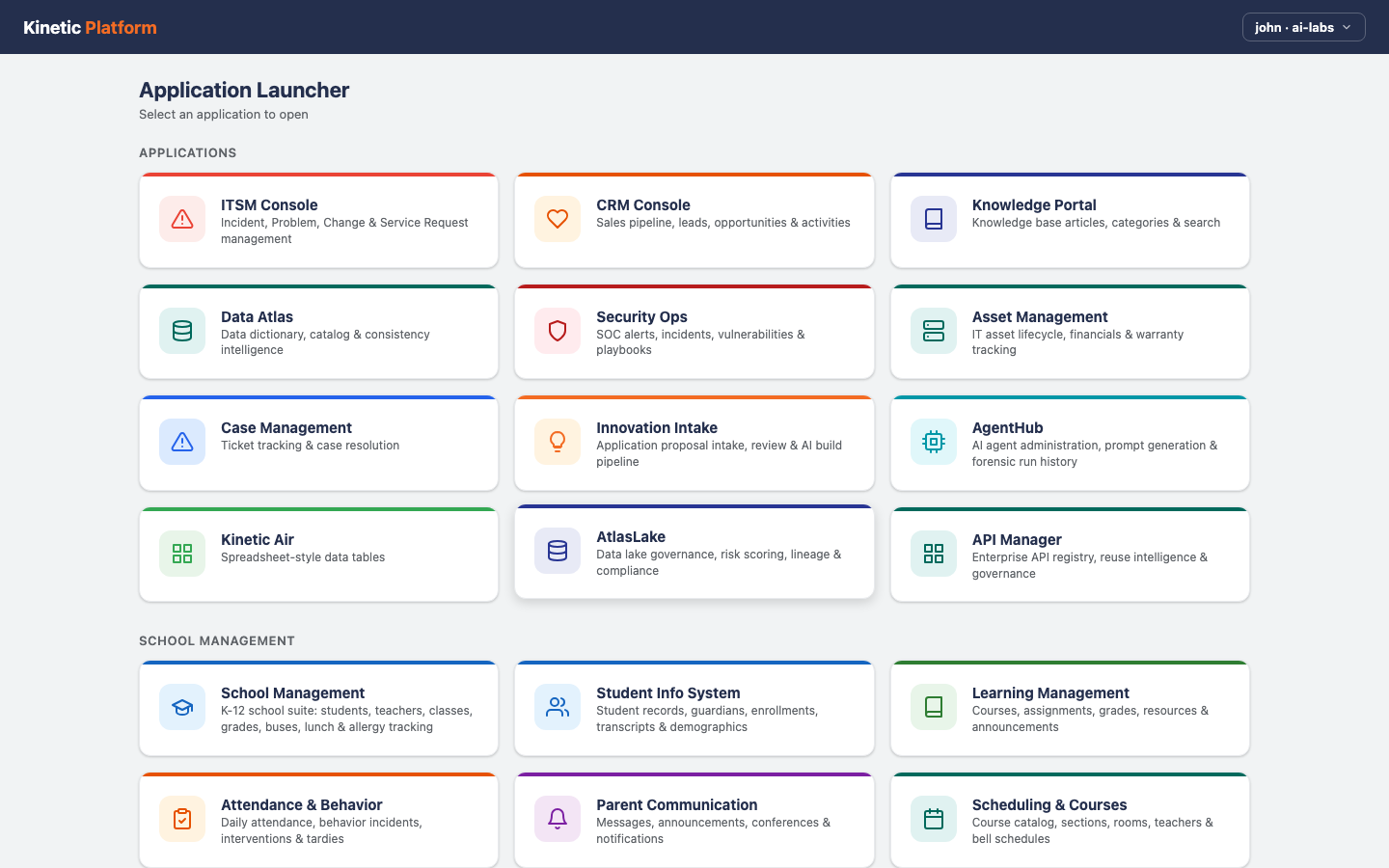Click the Attendance & Behavior clipboard icon

pyautogui.click(x=182, y=818)
